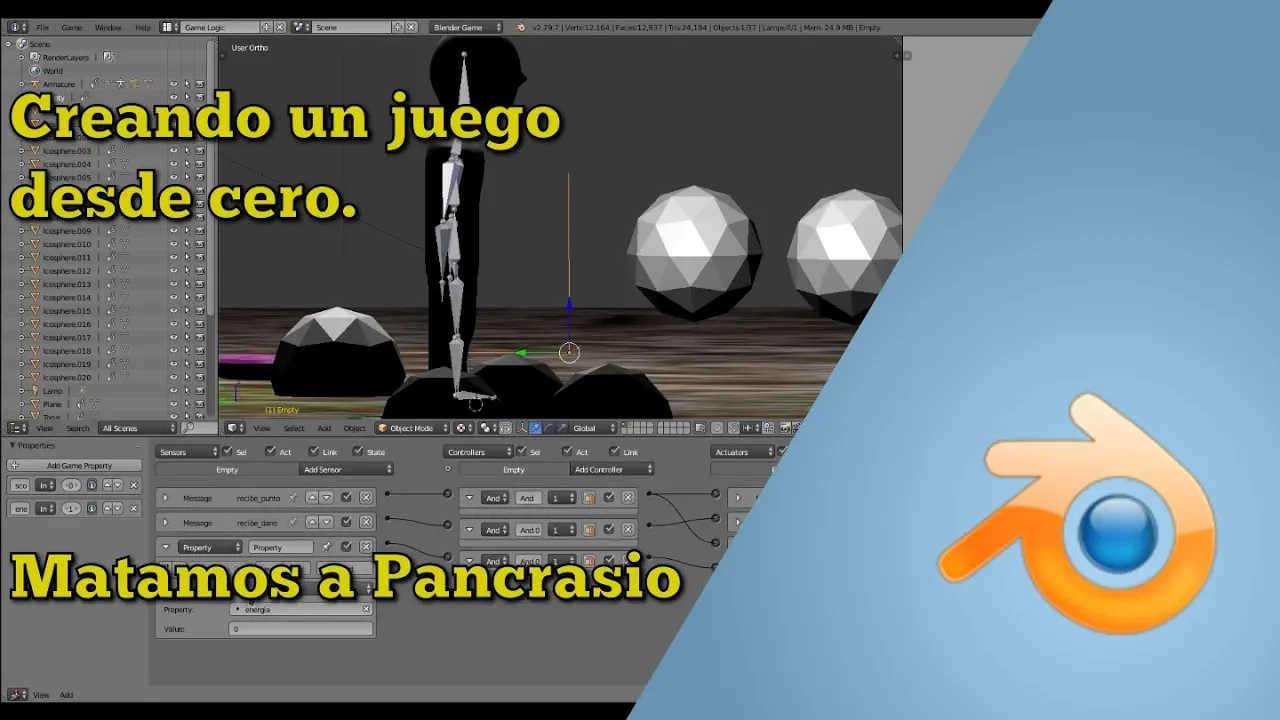Open the File menu

pos(42,27)
